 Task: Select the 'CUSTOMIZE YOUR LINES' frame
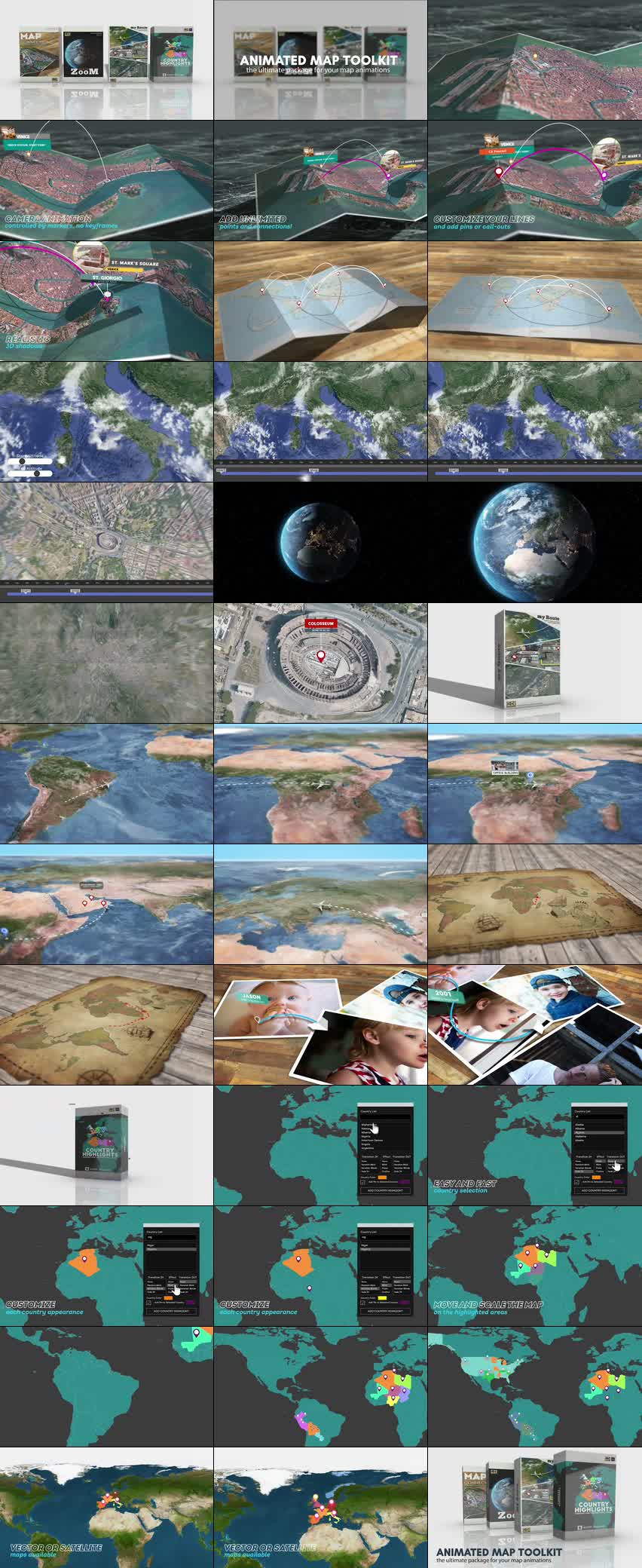click(535, 181)
